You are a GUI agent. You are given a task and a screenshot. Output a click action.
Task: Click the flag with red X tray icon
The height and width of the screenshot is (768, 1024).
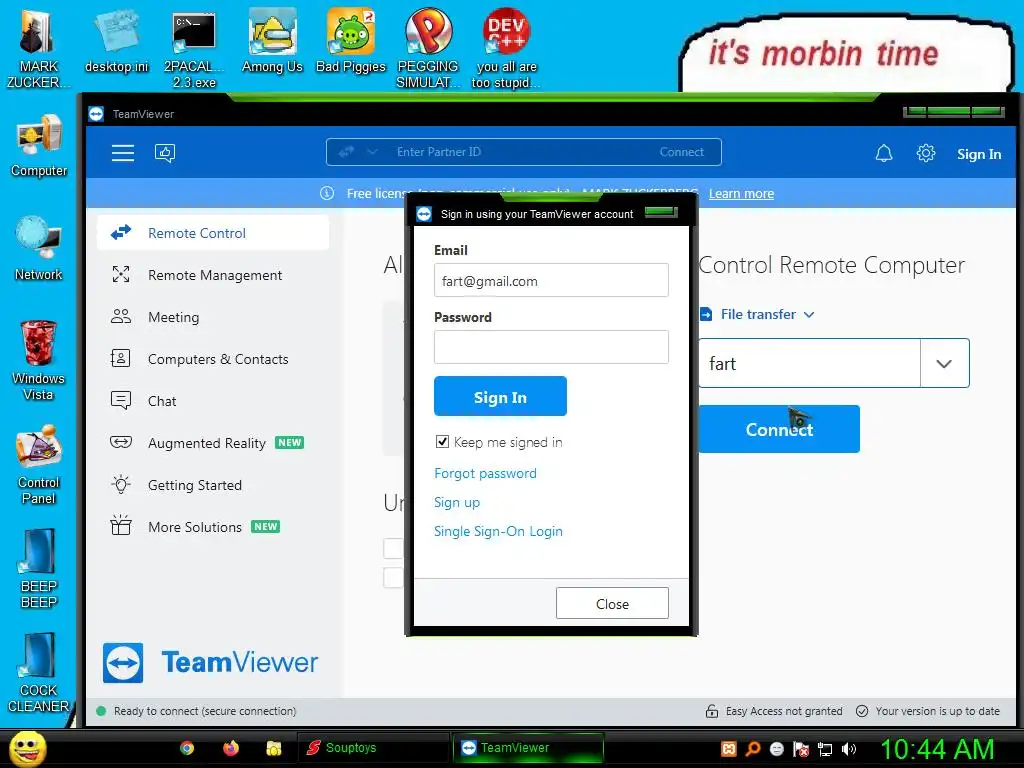point(801,749)
